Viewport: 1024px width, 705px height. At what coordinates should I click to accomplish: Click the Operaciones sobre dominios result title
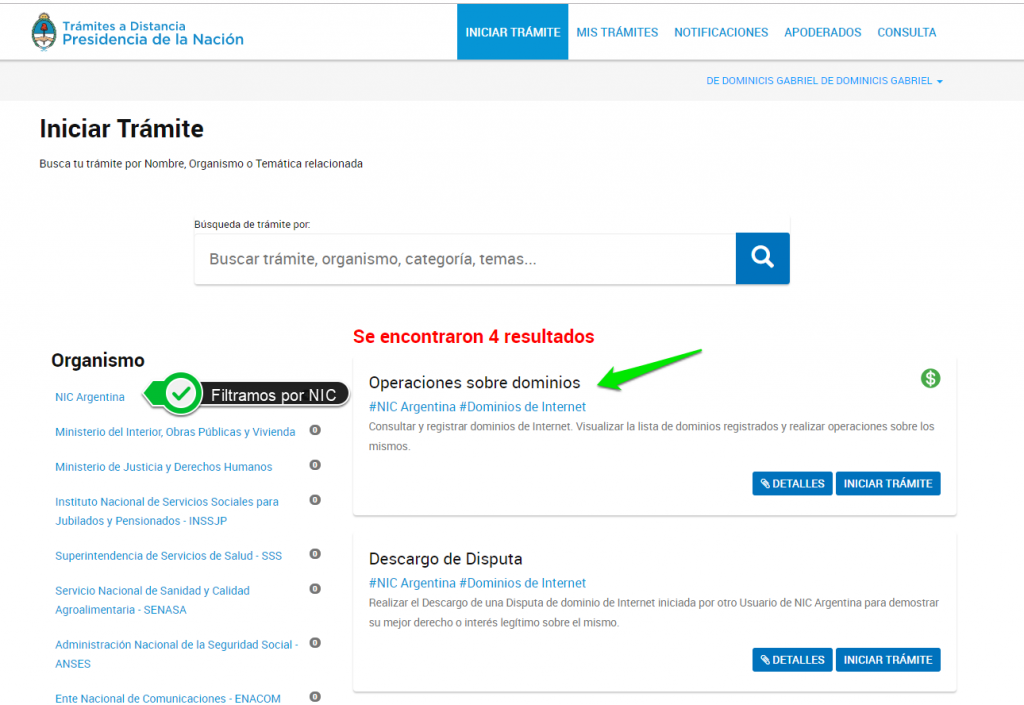point(474,383)
